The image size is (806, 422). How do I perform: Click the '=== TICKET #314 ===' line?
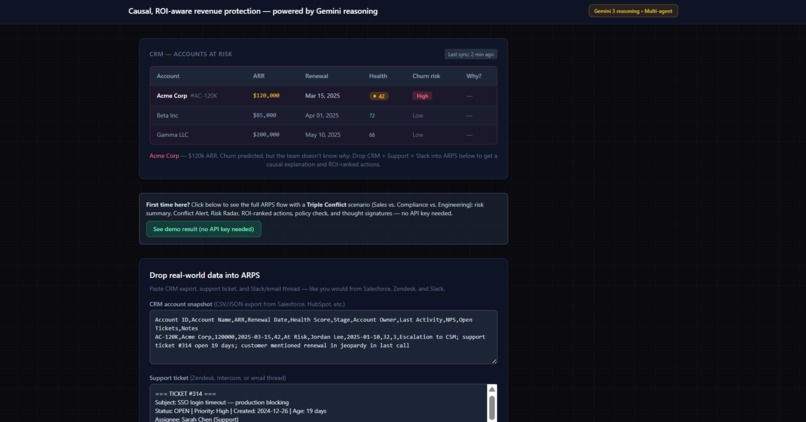tap(185, 394)
